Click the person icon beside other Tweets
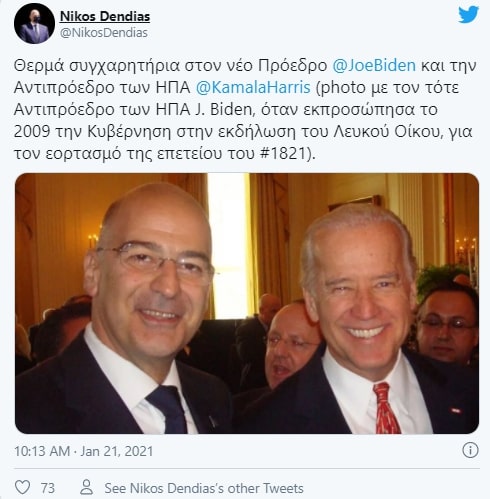490x499 pixels. pos(86,487)
